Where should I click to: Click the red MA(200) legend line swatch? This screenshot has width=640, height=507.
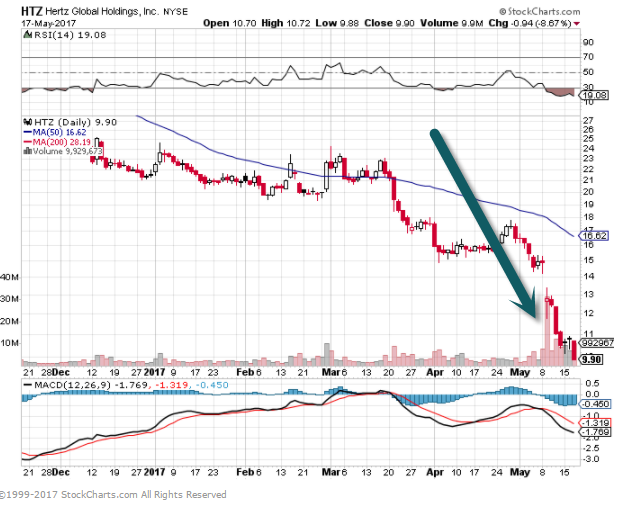pos(28,142)
